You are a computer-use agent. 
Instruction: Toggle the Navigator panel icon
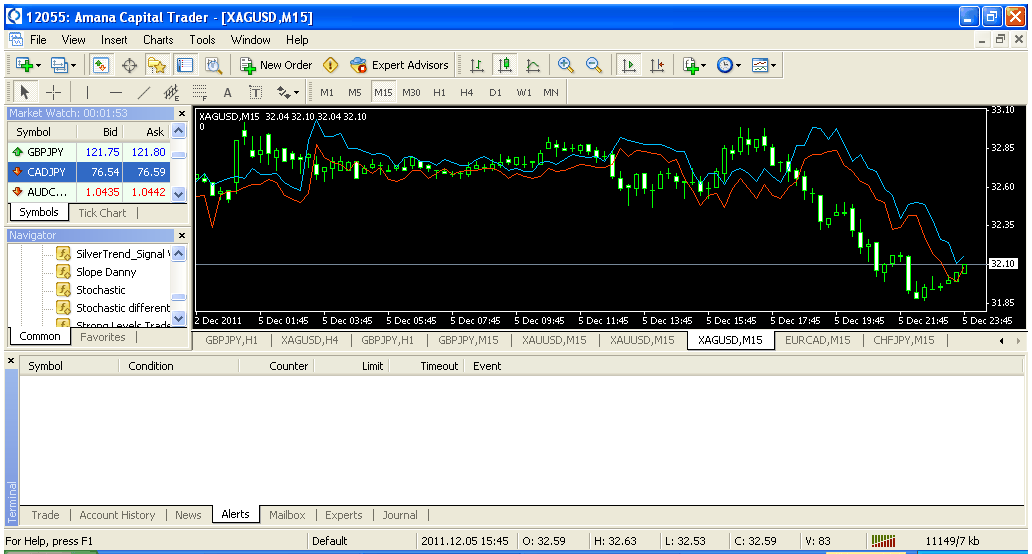[157, 65]
